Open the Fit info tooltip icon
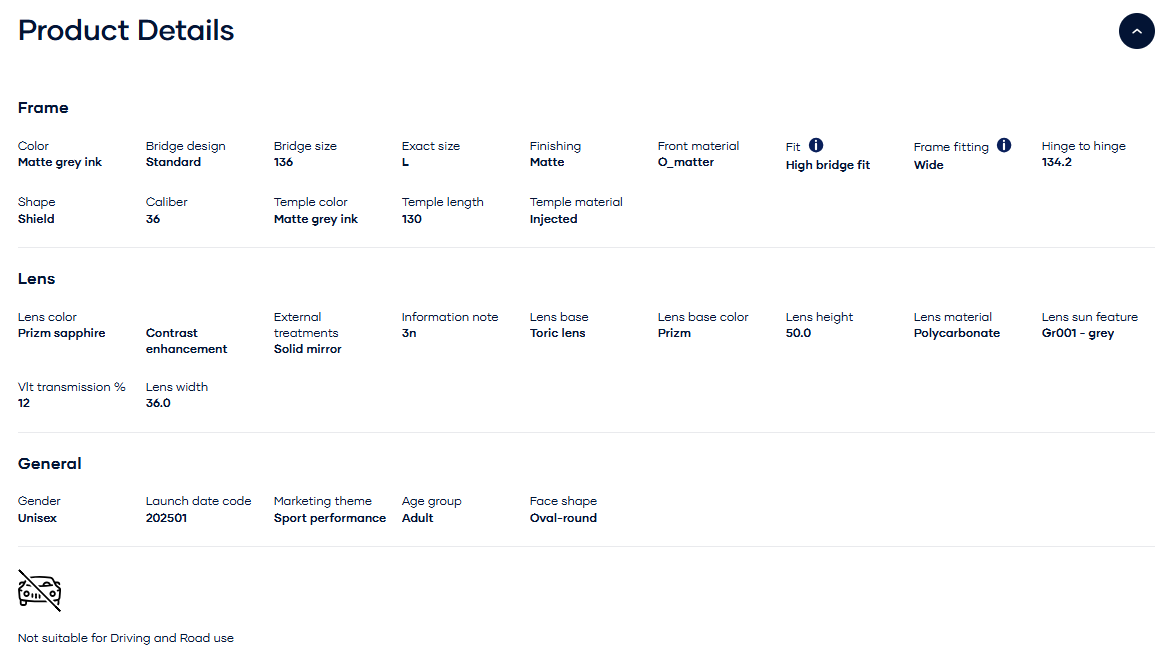 point(816,145)
